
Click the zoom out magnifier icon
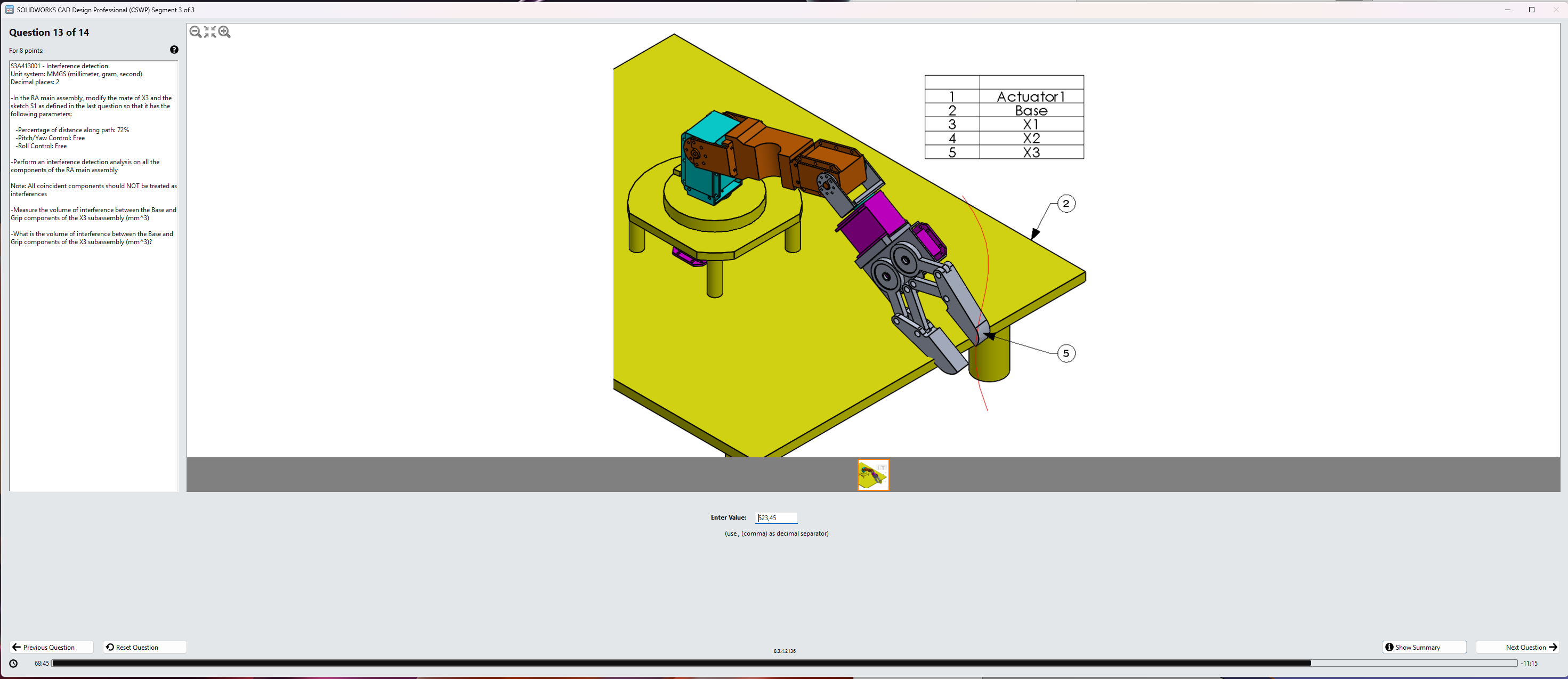pyautogui.click(x=196, y=33)
